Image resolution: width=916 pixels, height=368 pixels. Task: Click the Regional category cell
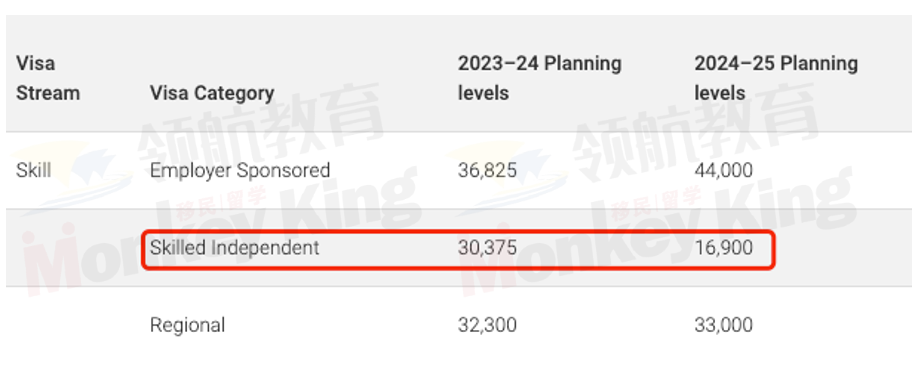187,325
